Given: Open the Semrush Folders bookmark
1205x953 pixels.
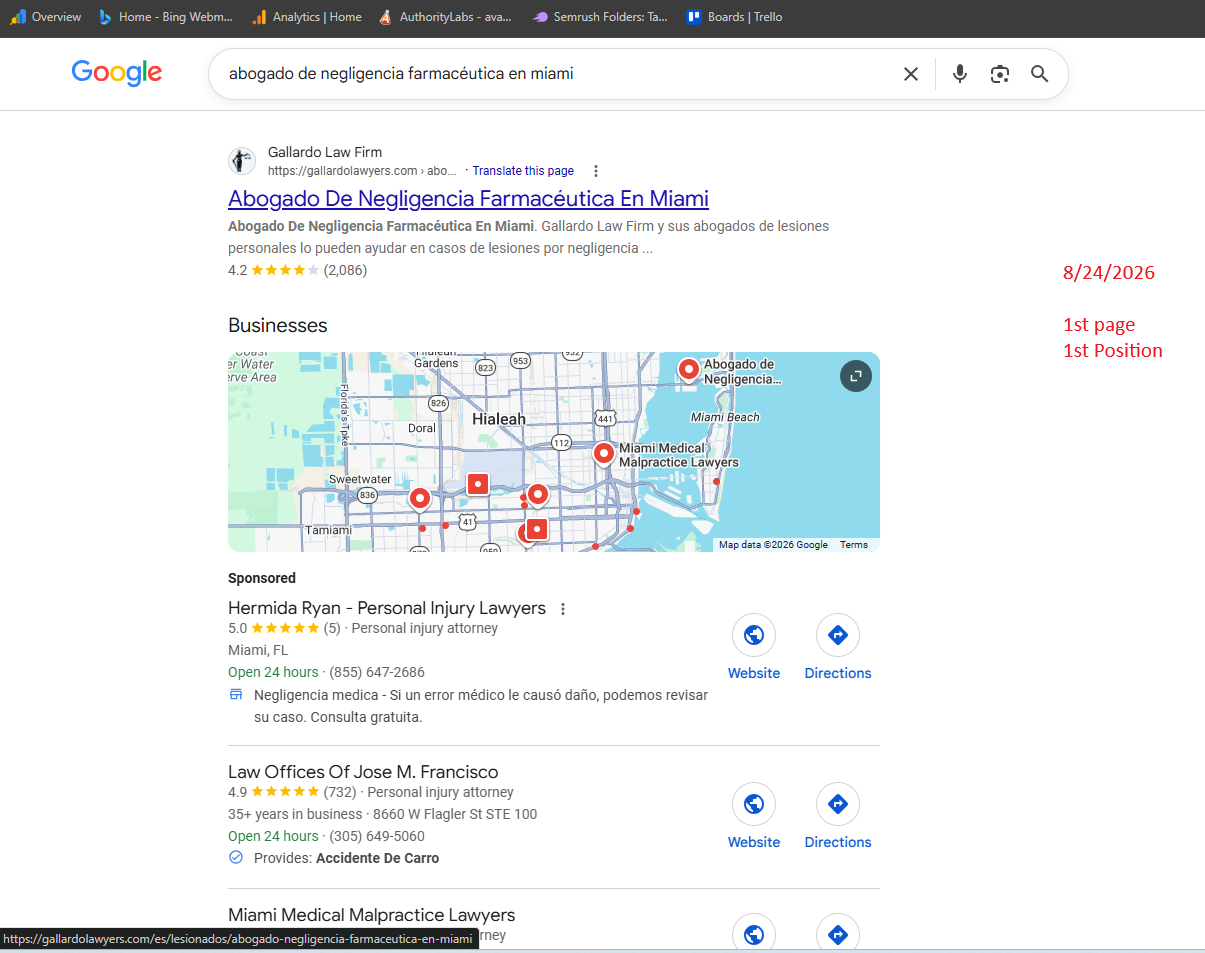Looking at the screenshot, I should click(601, 17).
